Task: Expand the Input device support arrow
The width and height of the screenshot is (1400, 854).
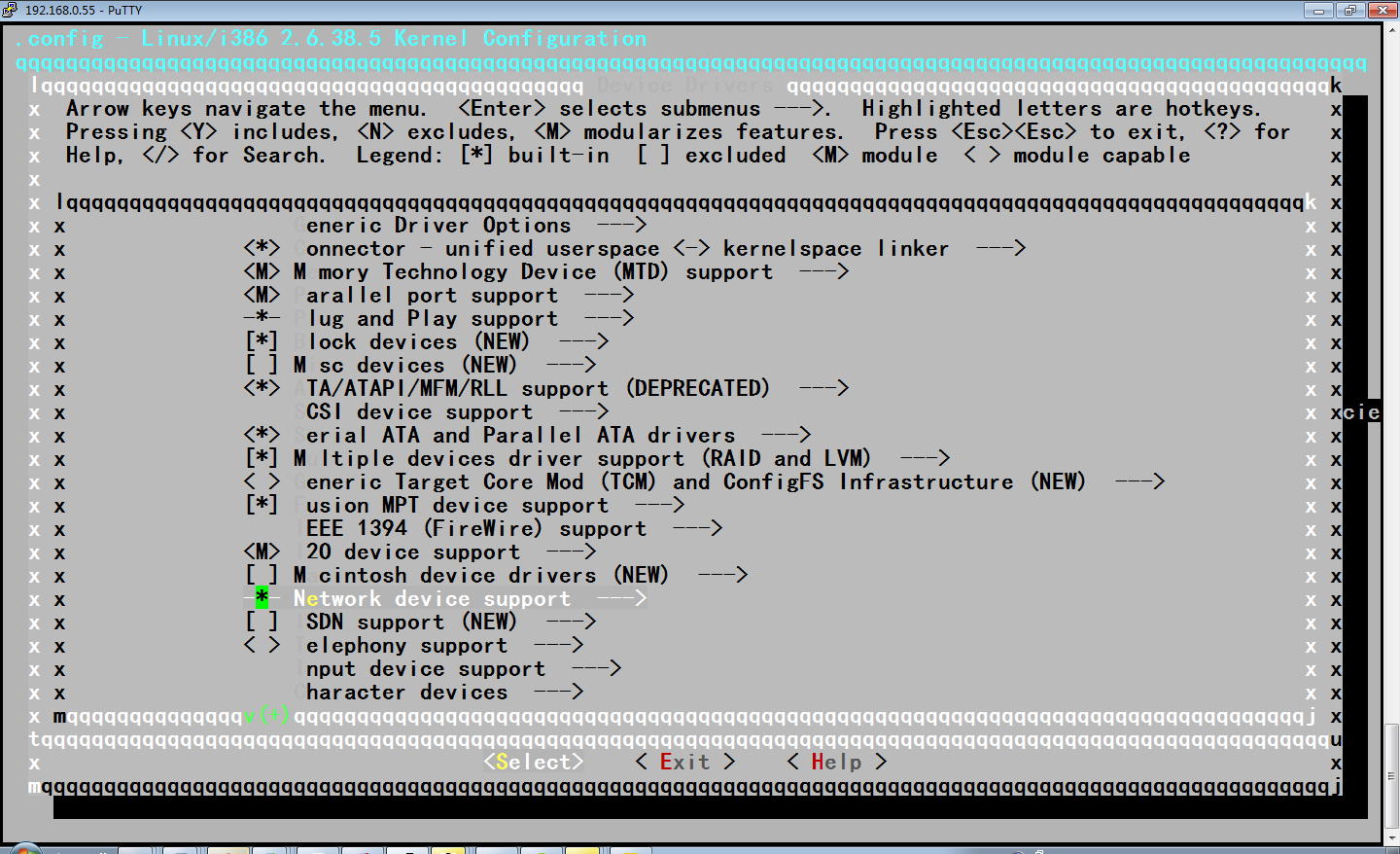Action: click(596, 669)
